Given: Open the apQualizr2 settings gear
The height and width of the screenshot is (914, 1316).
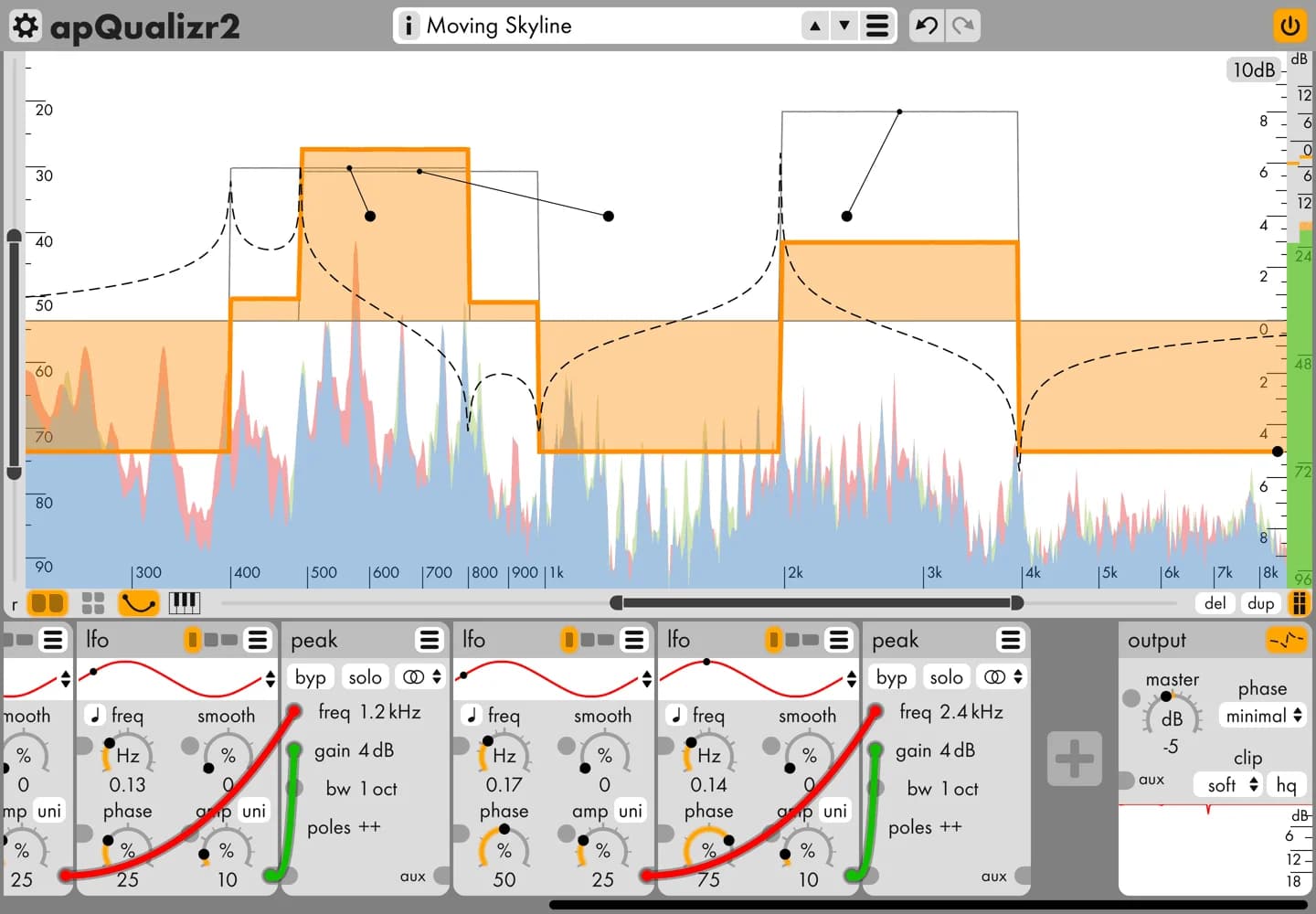Looking at the screenshot, I should click(26, 27).
